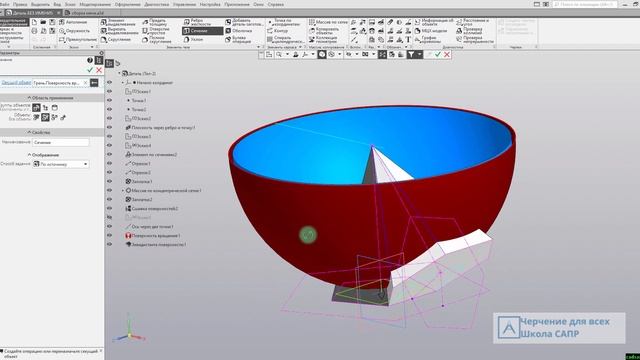Click the new document icon
The height and width of the screenshot is (360, 640).
34,22
